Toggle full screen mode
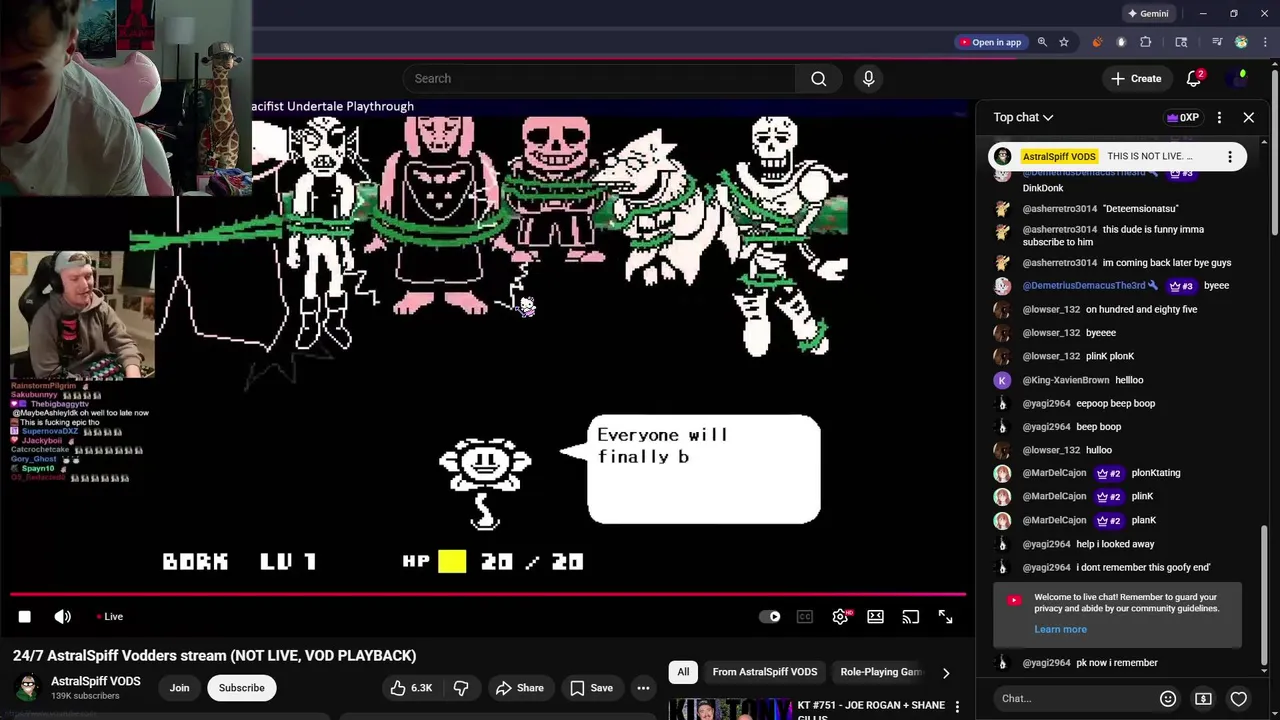The height and width of the screenshot is (720, 1280). point(945,617)
